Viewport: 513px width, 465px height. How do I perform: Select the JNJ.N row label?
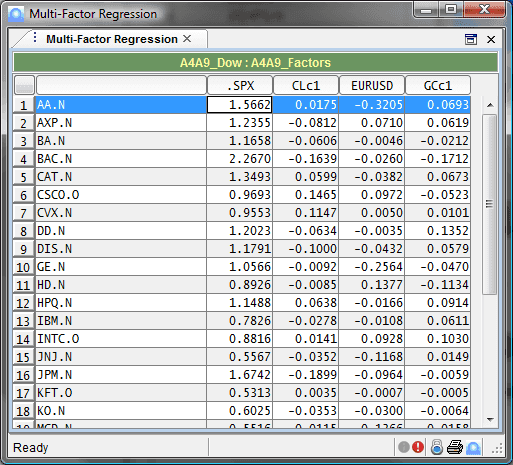pyautogui.click(x=121, y=357)
